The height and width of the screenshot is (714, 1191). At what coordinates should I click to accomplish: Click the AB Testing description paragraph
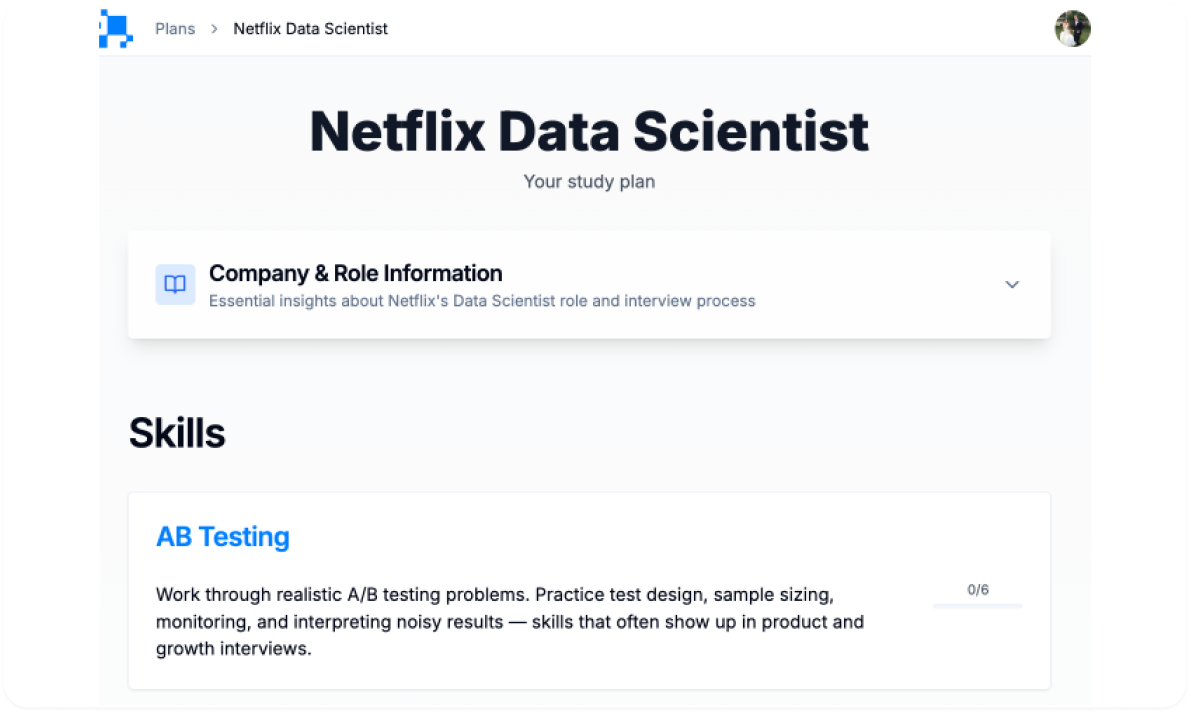click(510, 622)
